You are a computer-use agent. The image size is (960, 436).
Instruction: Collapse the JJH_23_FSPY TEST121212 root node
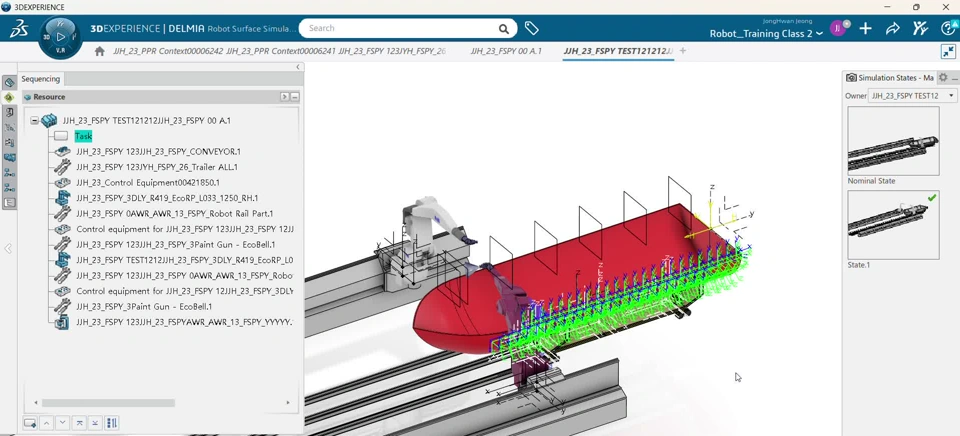[34, 121]
